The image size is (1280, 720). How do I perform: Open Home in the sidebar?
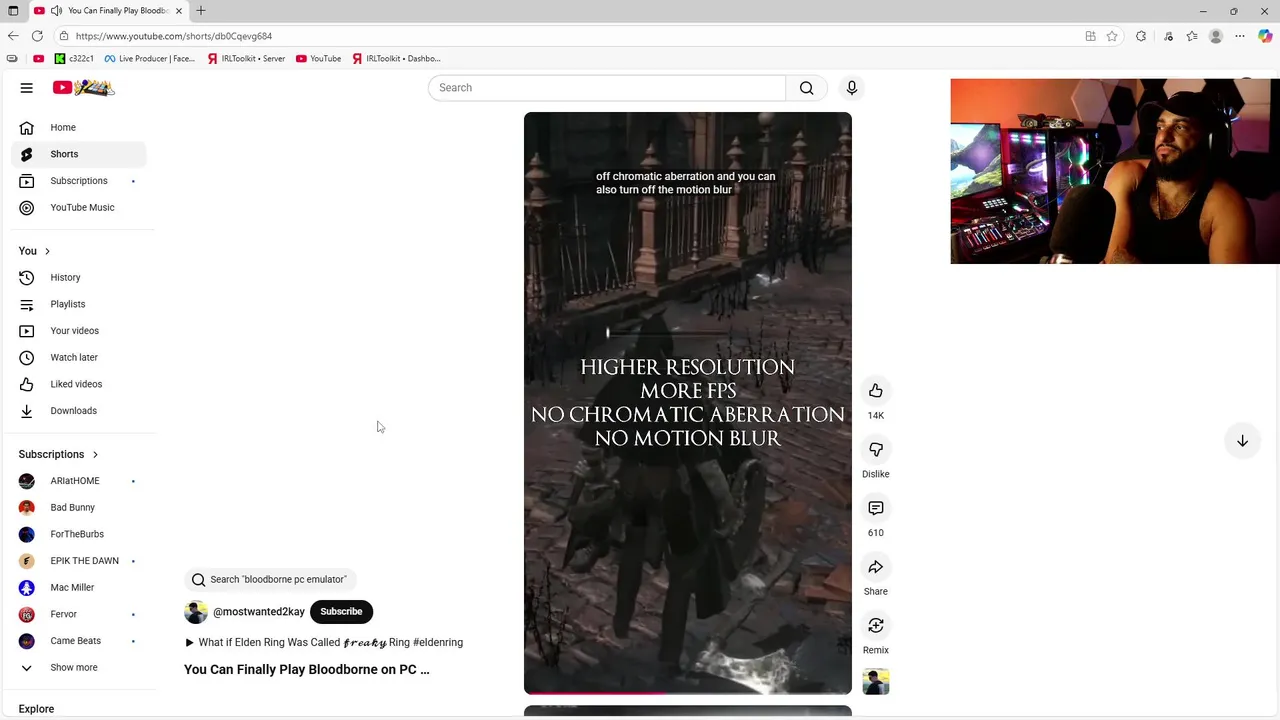(79, 128)
